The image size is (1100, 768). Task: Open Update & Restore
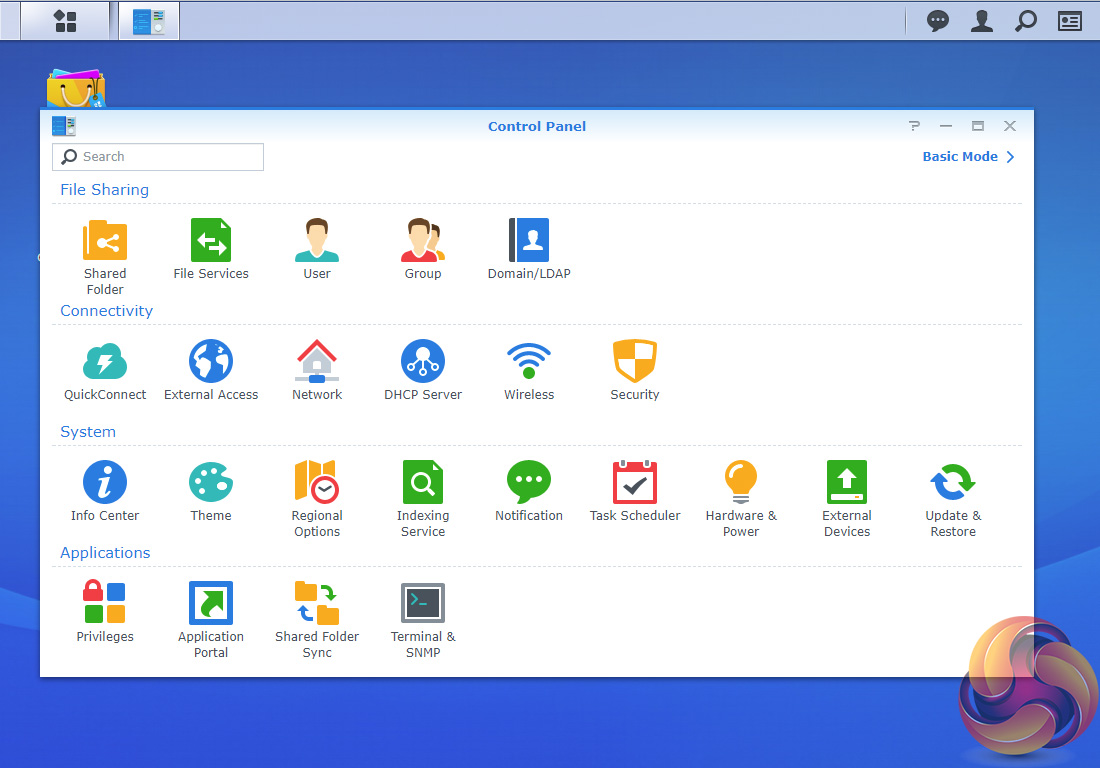pos(953,499)
